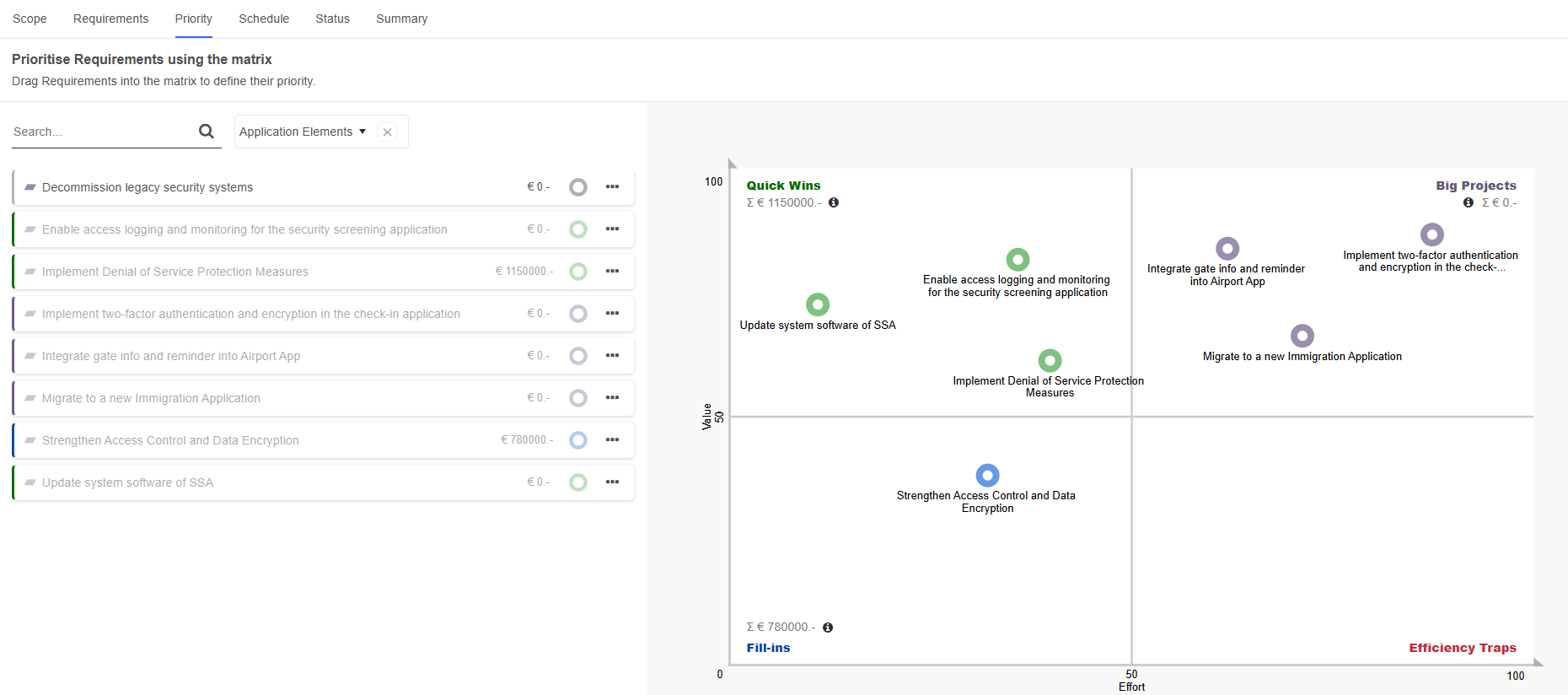Click info icon next to Fill-ins total
Screen dimensions: 1568x695
[828, 628]
